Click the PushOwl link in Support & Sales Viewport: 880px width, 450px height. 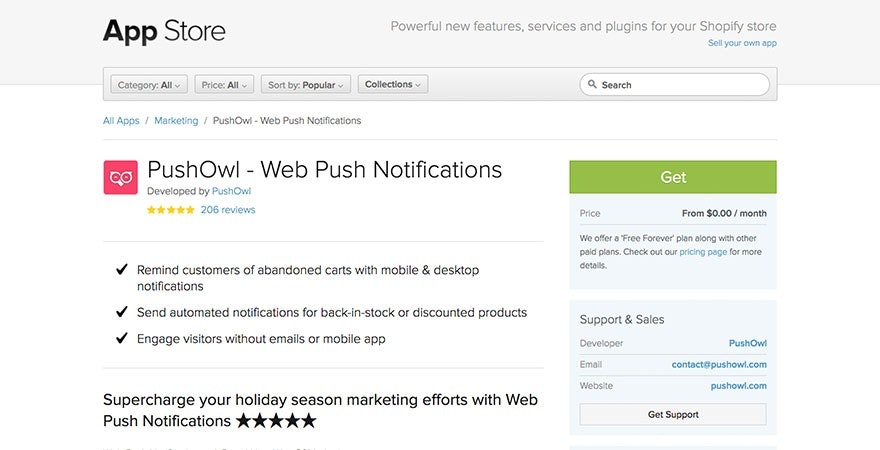coord(748,343)
